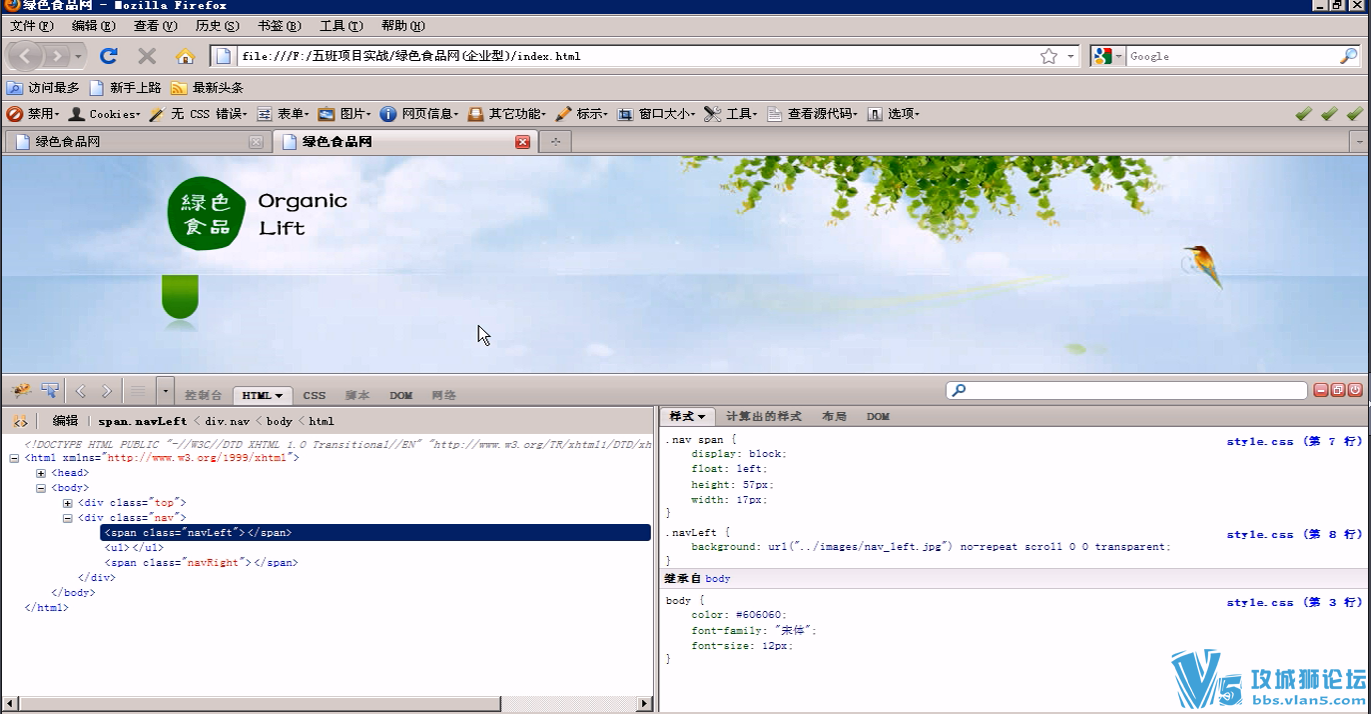Click the Firebug search input field

click(1127, 390)
